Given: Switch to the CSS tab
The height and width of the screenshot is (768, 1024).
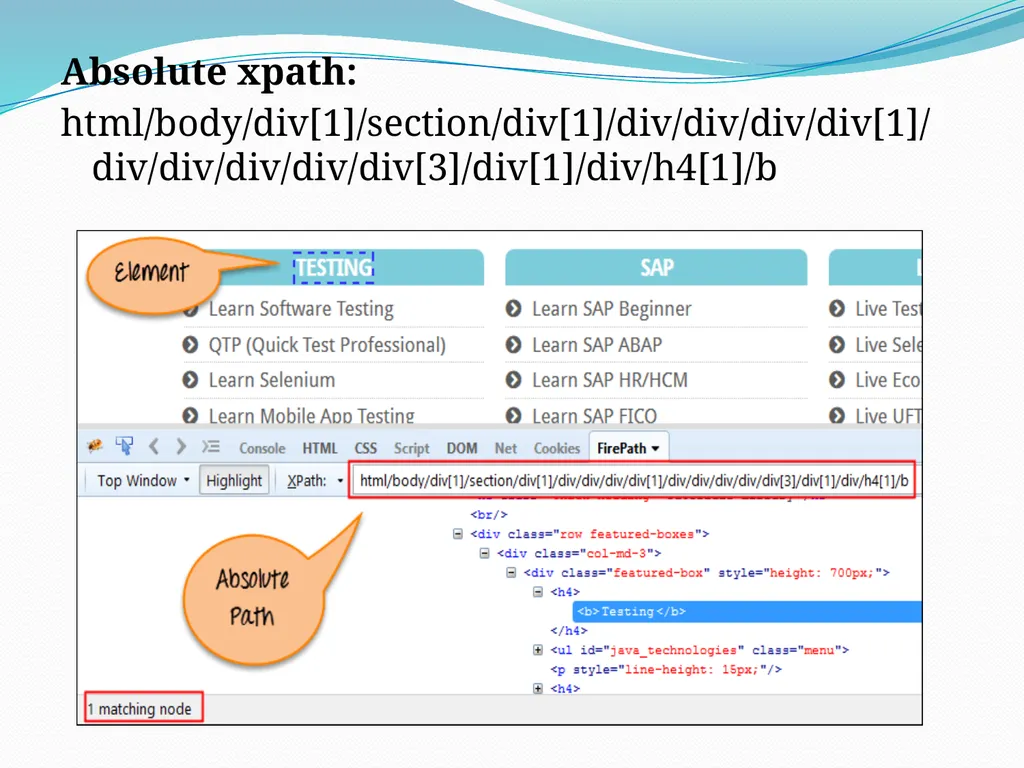Looking at the screenshot, I should coord(366,448).
